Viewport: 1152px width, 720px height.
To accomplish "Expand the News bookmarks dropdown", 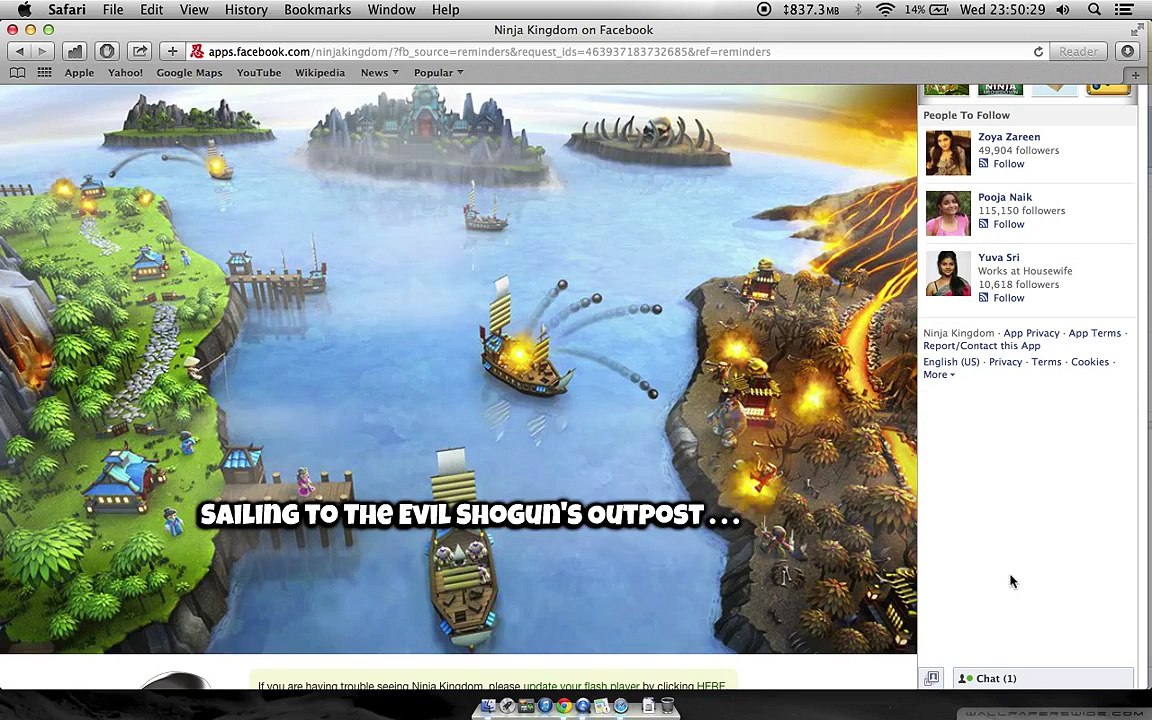I will (379, 73).
